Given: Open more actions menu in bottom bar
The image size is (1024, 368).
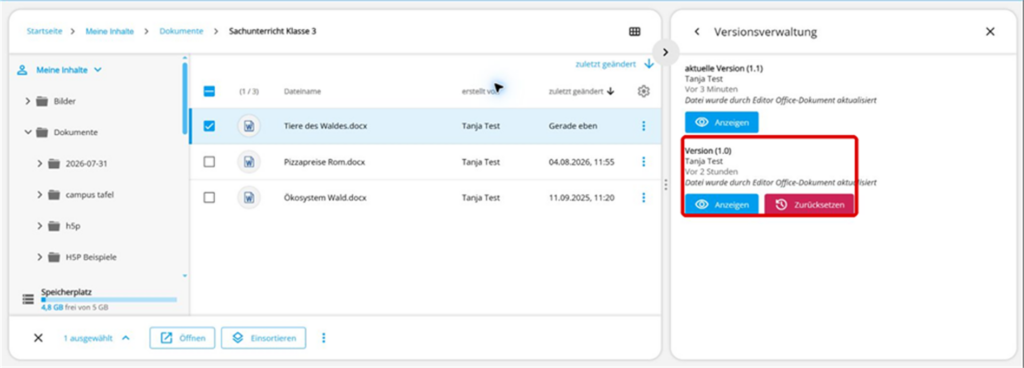Looking at the screenshot, I should [323, 338].
